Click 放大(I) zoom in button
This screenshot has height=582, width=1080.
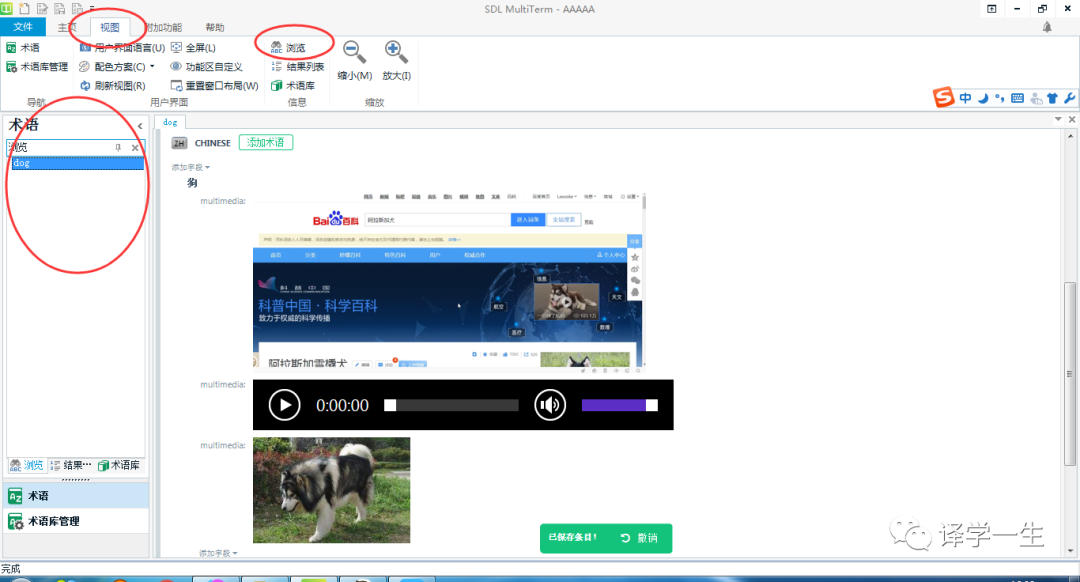[x=396, y=61]
